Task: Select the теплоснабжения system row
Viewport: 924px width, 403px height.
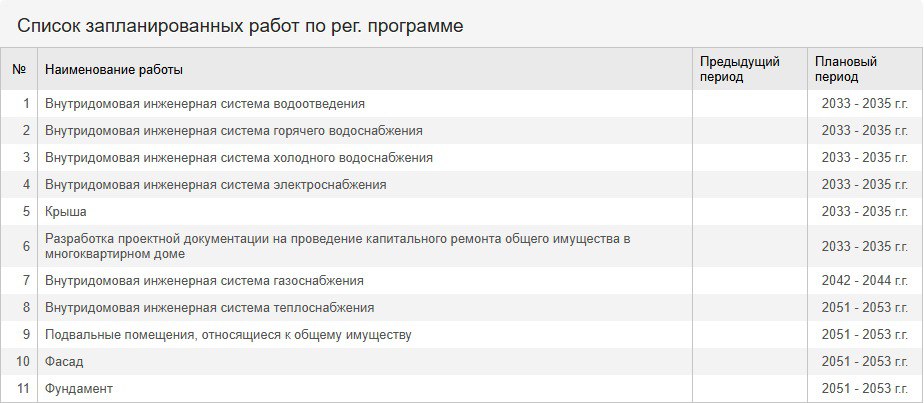Action: click(461, 308)
